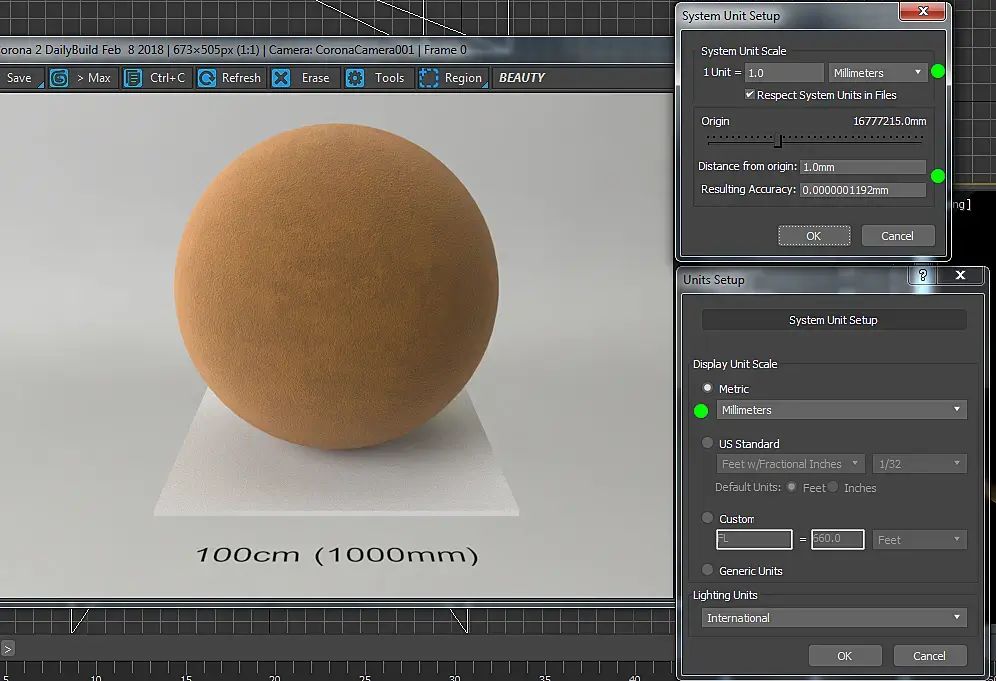Click the System Unit Setup button

tap(833, 320)
